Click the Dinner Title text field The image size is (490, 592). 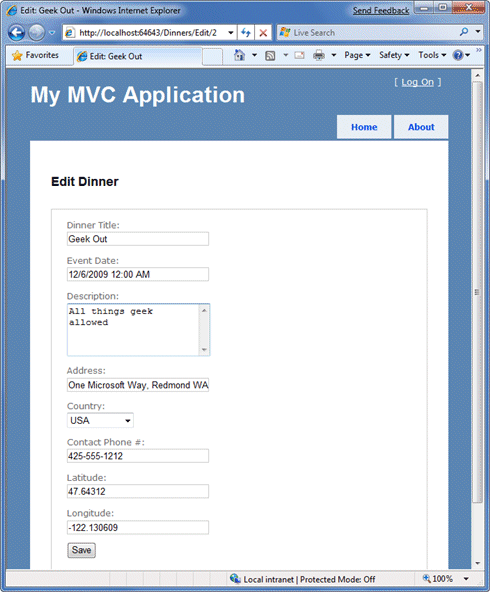point(138,239)
